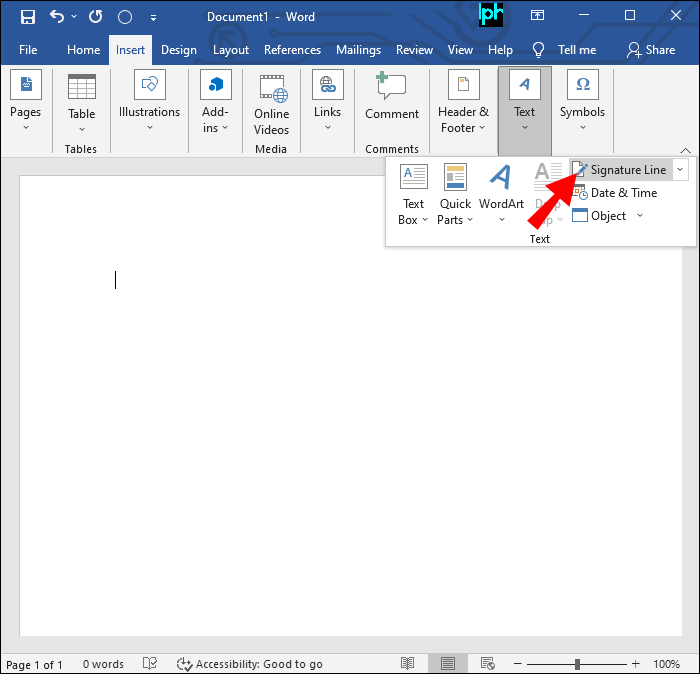Click Accessibility: Good to go status
Viewport: 700px width, 674px height.
249,664
